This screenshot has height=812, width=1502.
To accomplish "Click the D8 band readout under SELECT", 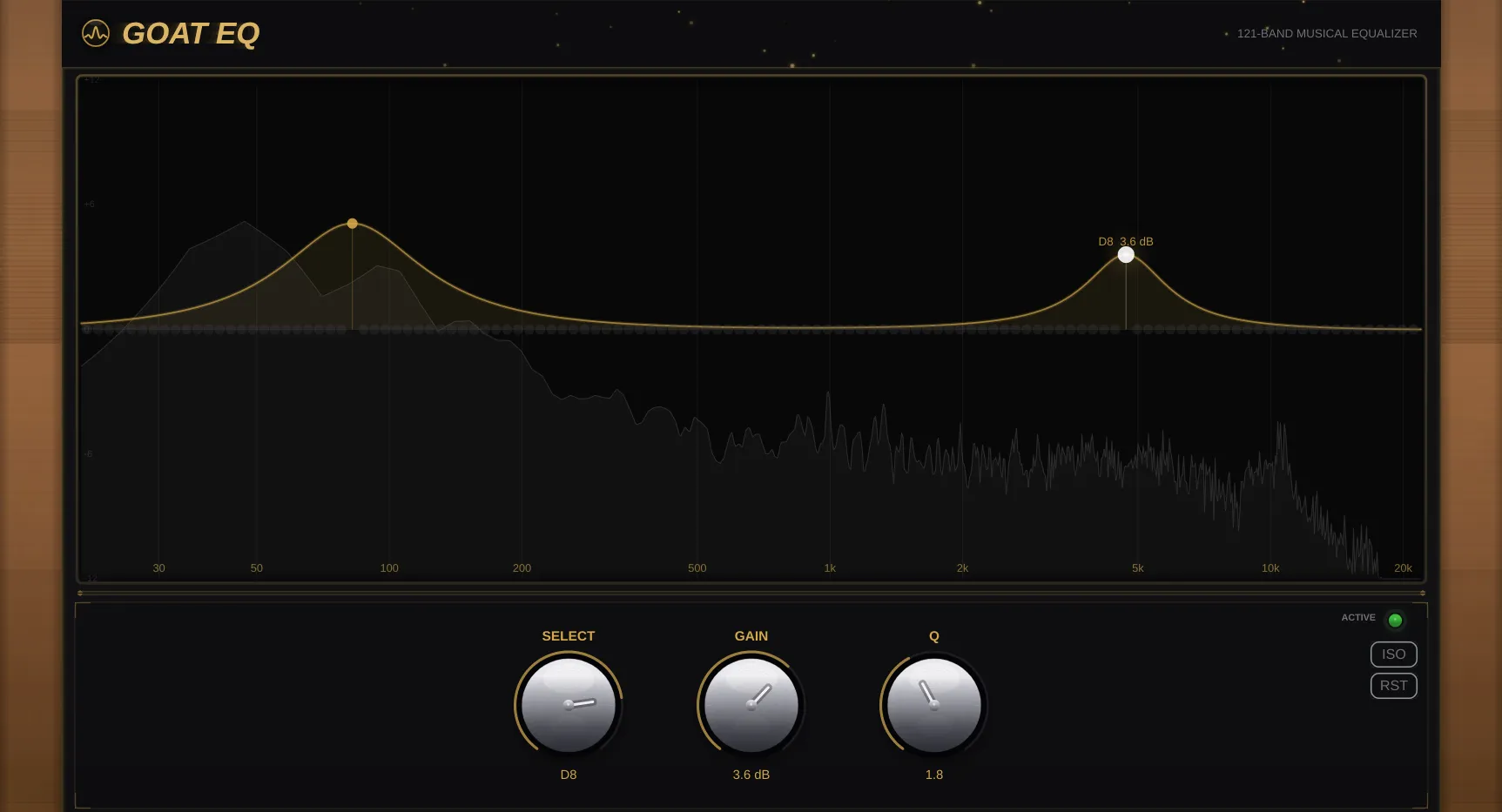I will [568, 774].
